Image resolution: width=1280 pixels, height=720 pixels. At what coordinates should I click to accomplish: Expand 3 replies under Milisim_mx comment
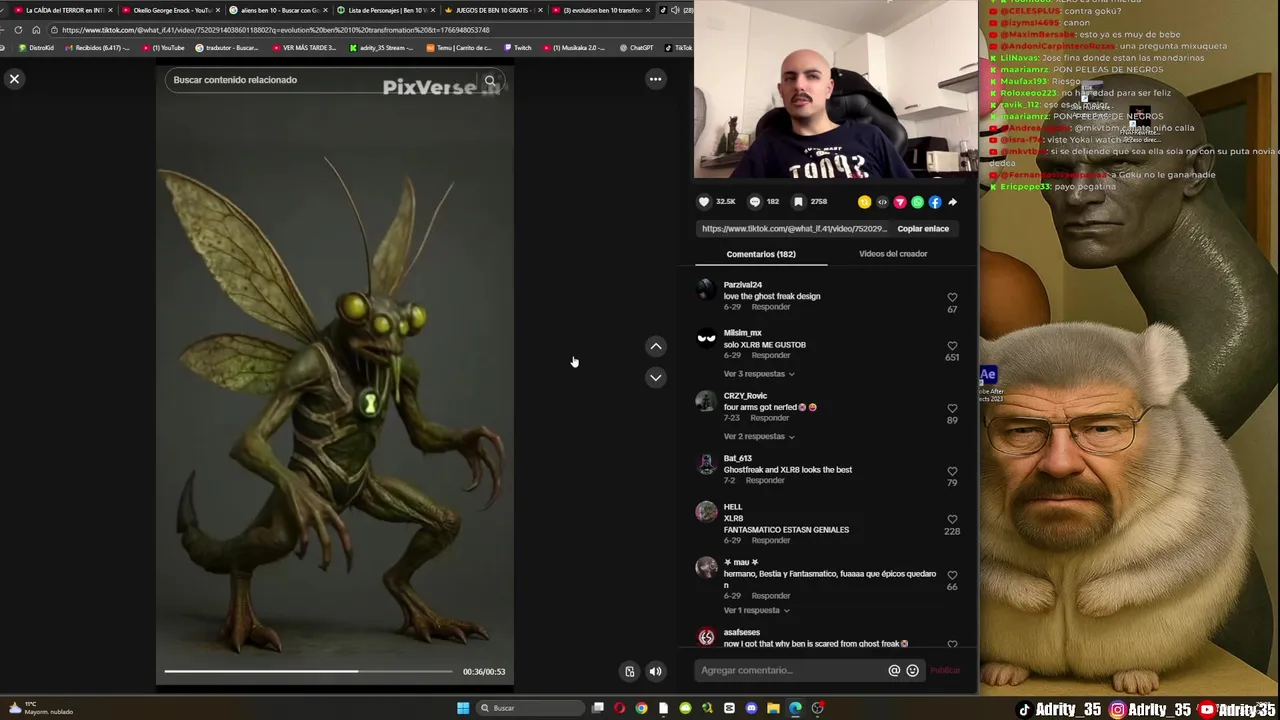point(759,374)
